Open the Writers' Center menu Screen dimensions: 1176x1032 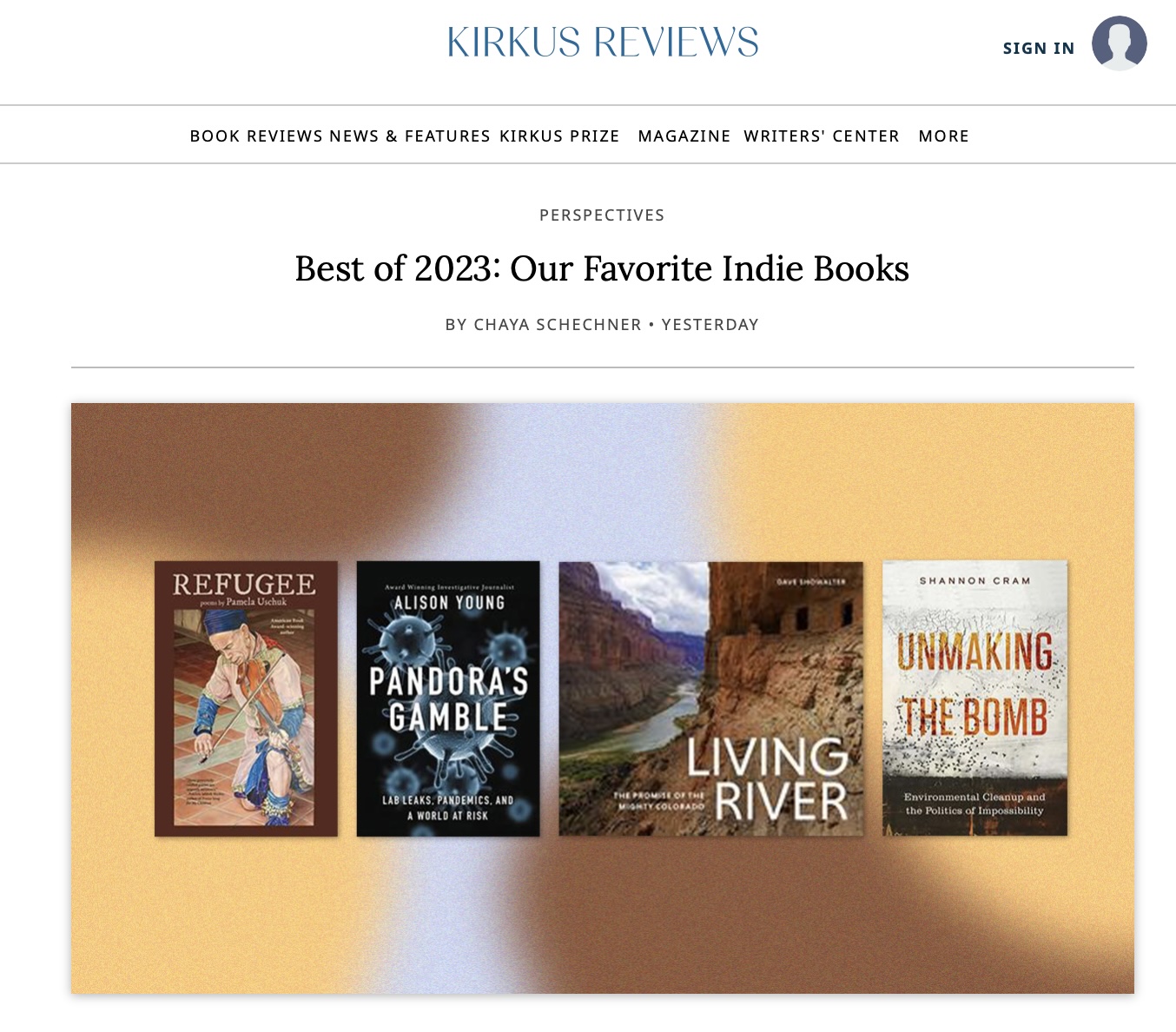(822, 136)
